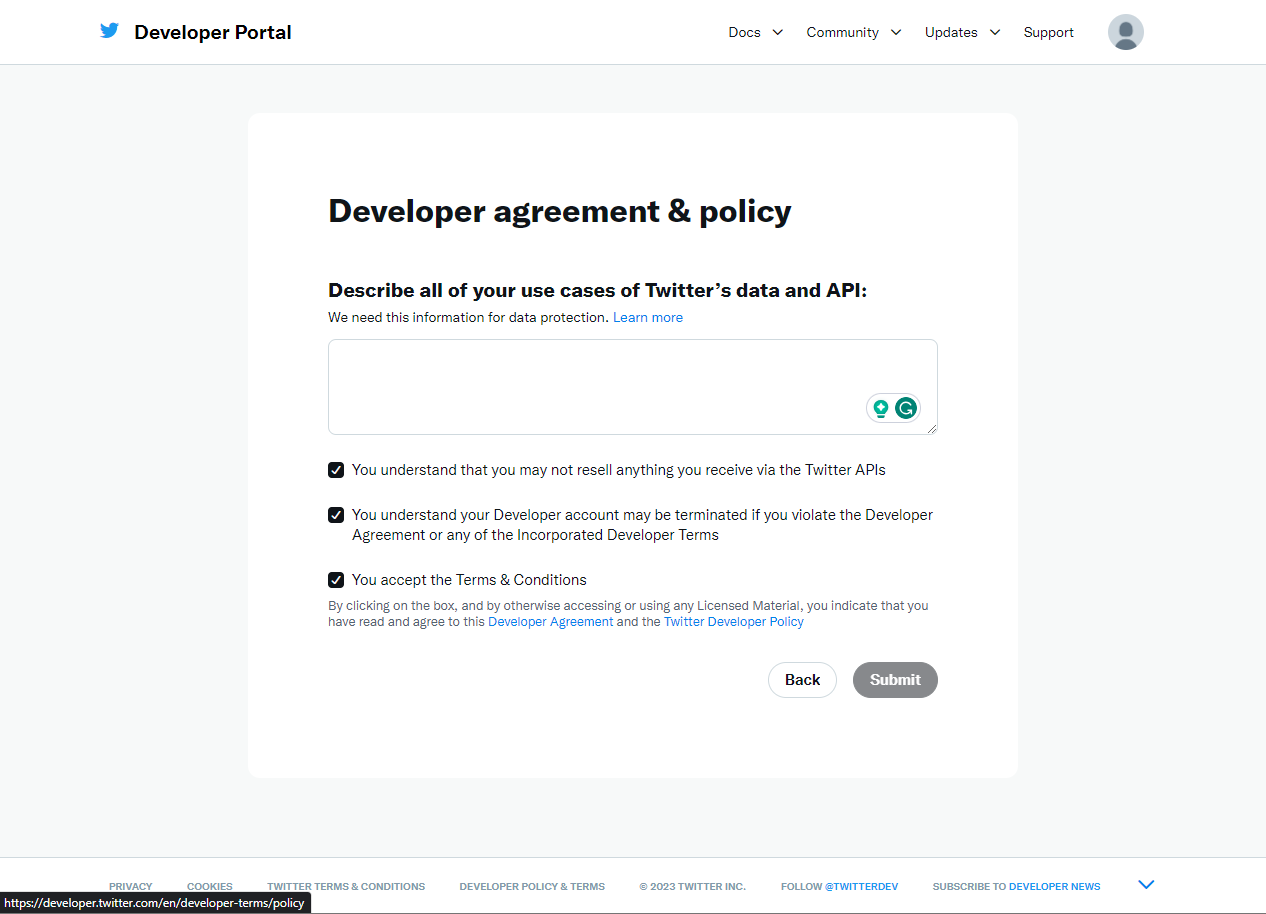This screenshot has width=1266, height=914.
Task: Open the Community dropdown menu
Action: click(x=853, y=32)
